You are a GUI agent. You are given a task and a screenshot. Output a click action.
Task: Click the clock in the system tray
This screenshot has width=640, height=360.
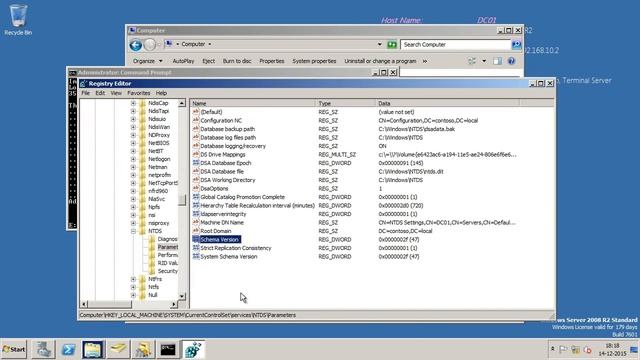(x=612, y=350)
